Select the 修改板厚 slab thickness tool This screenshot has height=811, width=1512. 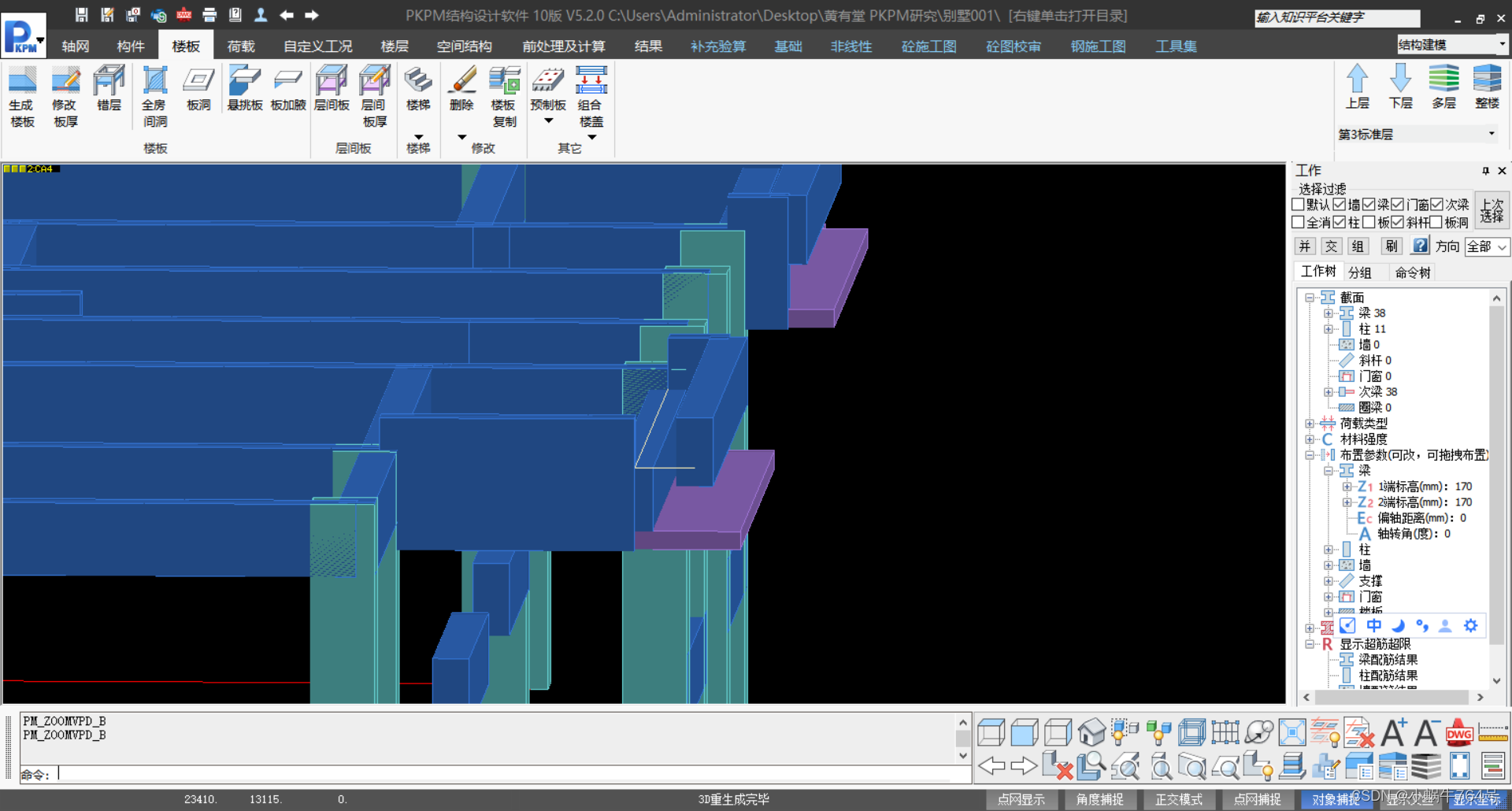[x=65, y=97]
